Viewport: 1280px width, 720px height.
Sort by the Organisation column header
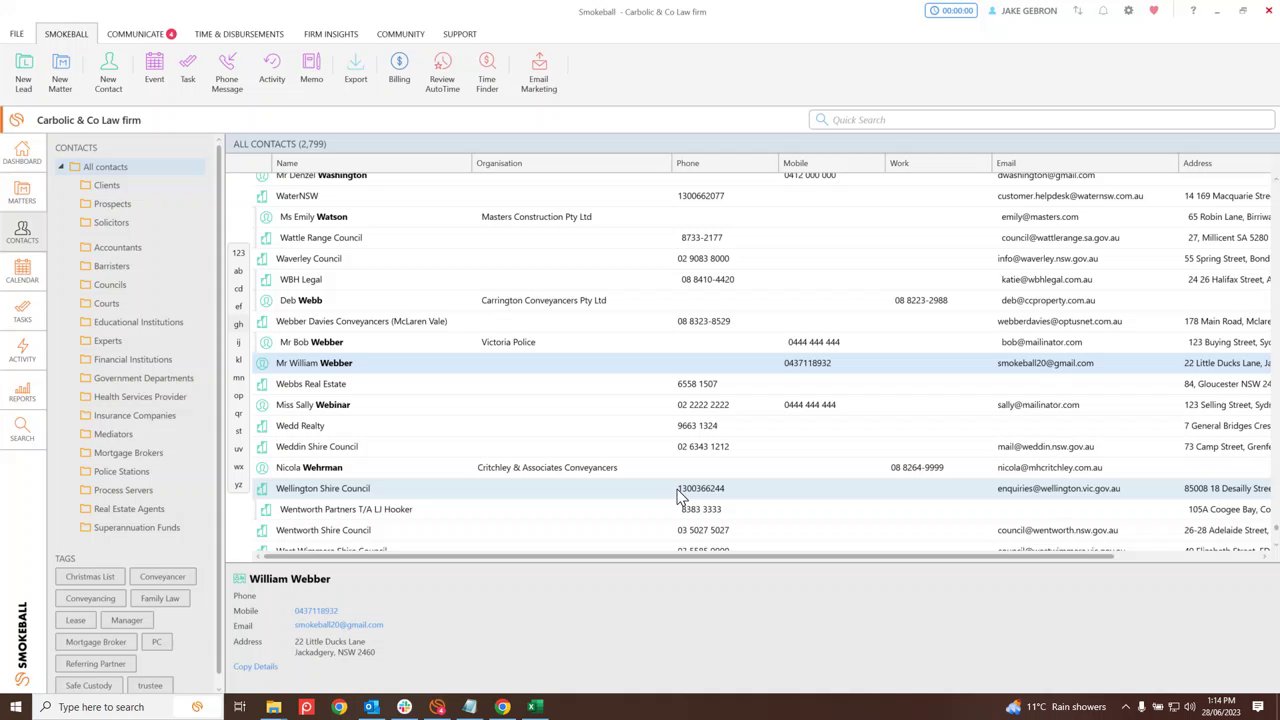click(x=572, y=163)
